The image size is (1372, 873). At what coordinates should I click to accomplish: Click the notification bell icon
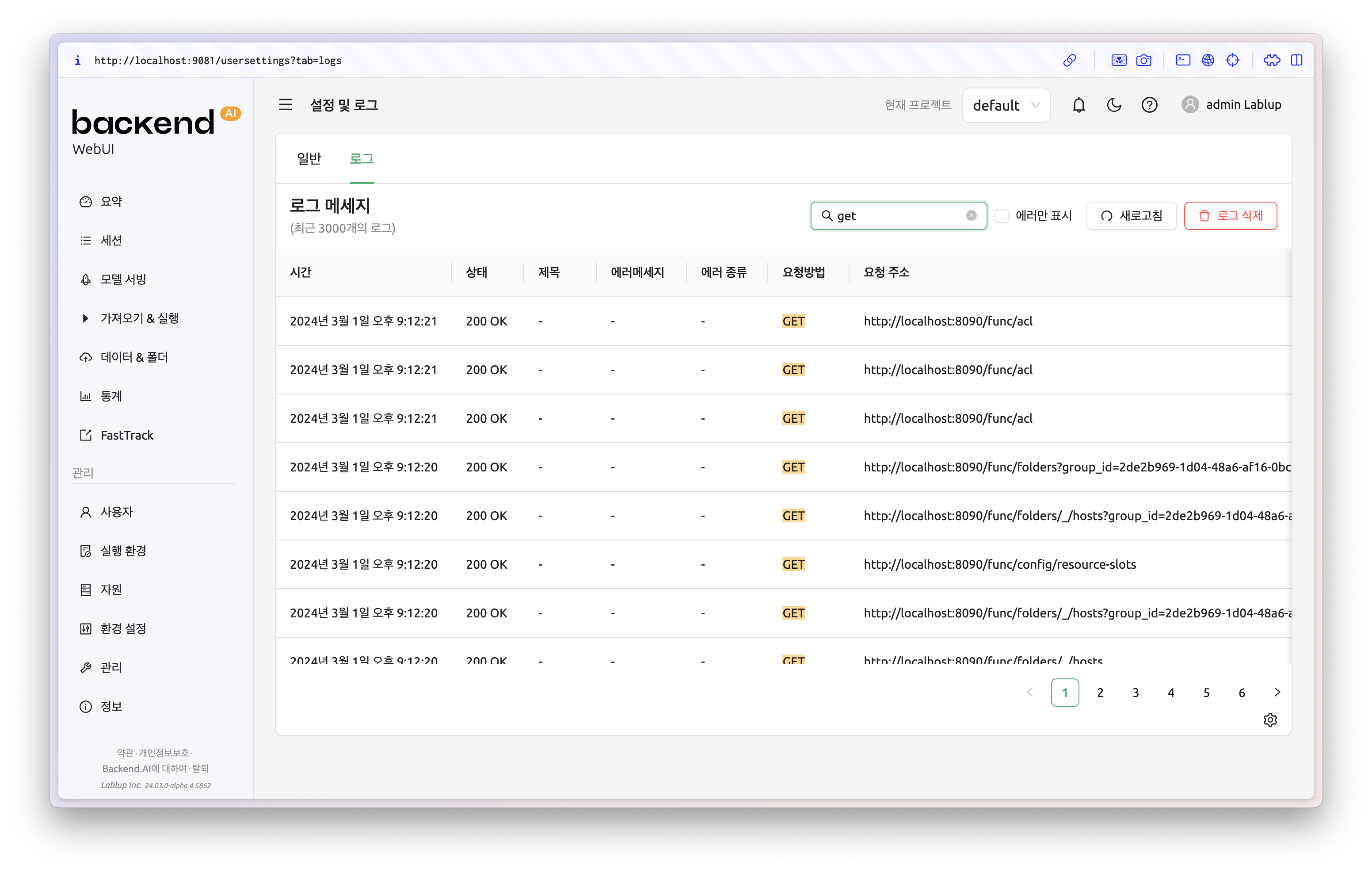click(x=1079, y=105)
